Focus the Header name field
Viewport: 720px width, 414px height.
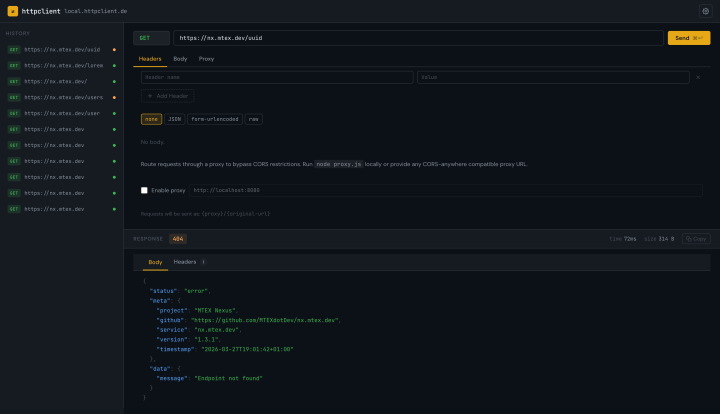277,78
